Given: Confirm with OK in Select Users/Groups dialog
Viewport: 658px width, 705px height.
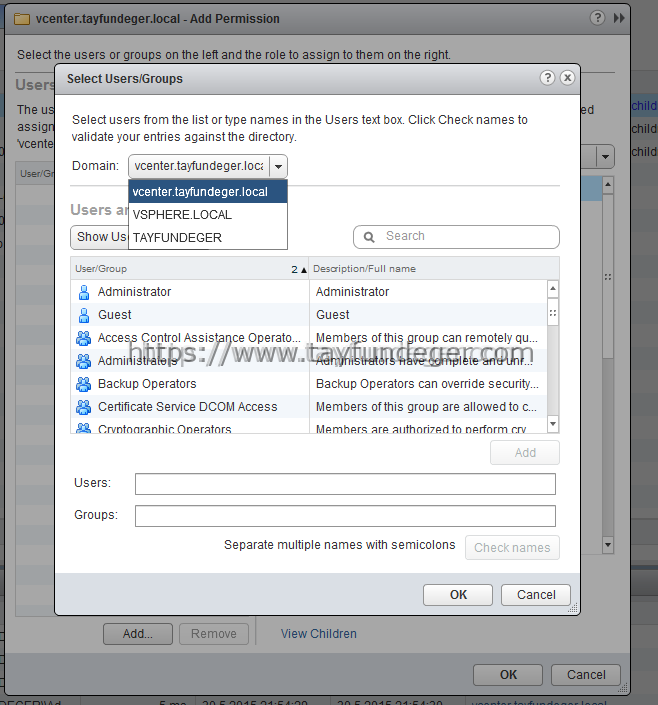Looking at the screenshot, I should click(458, 595).
